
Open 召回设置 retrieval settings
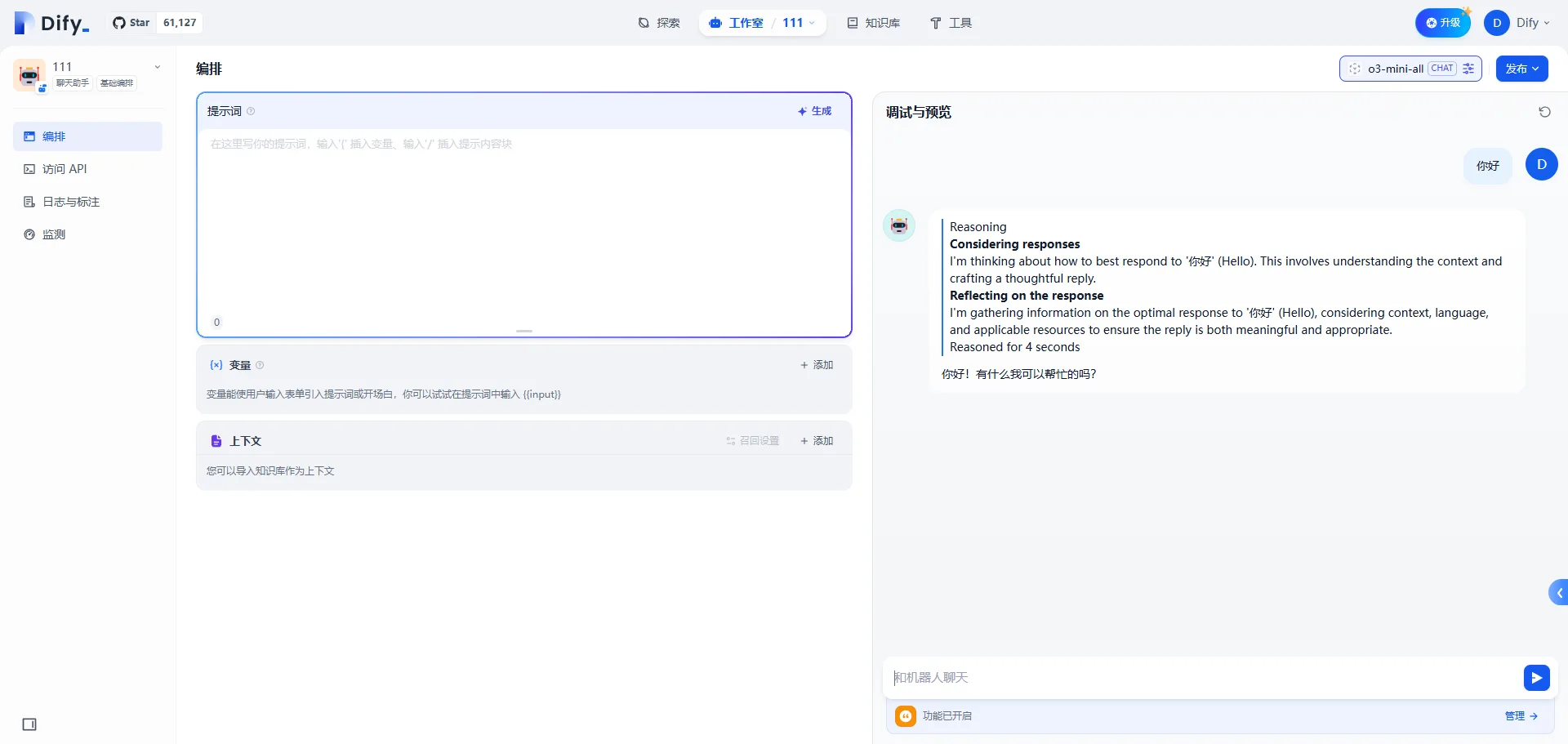752,441
